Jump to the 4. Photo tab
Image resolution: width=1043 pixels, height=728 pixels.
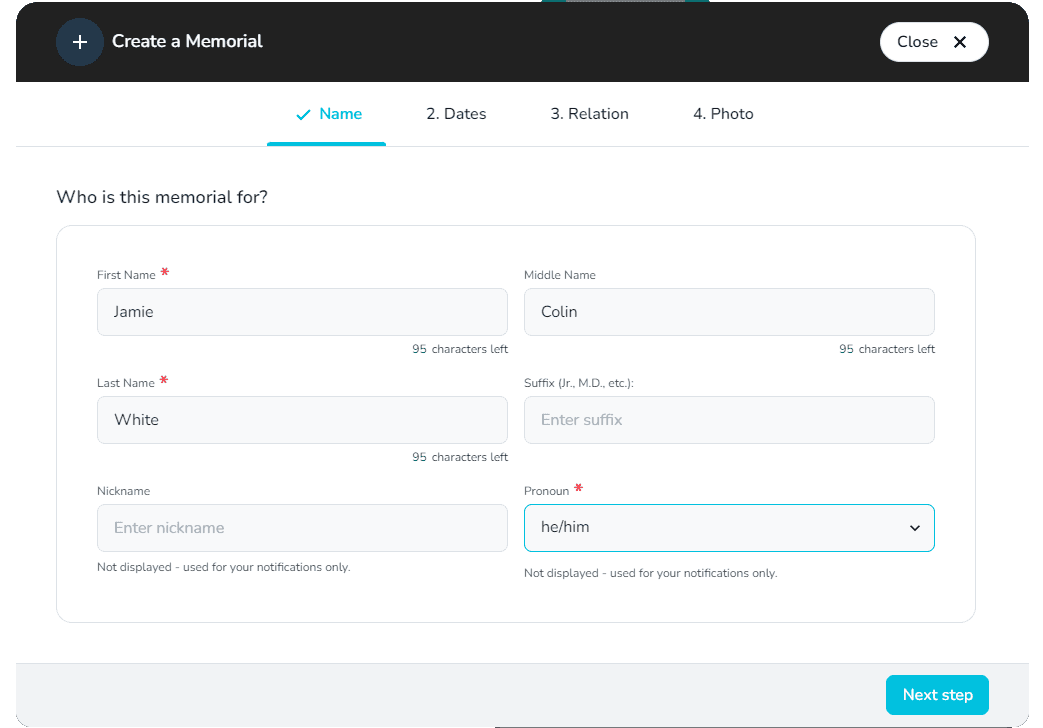pyautogui.click(x=723, y=114)
